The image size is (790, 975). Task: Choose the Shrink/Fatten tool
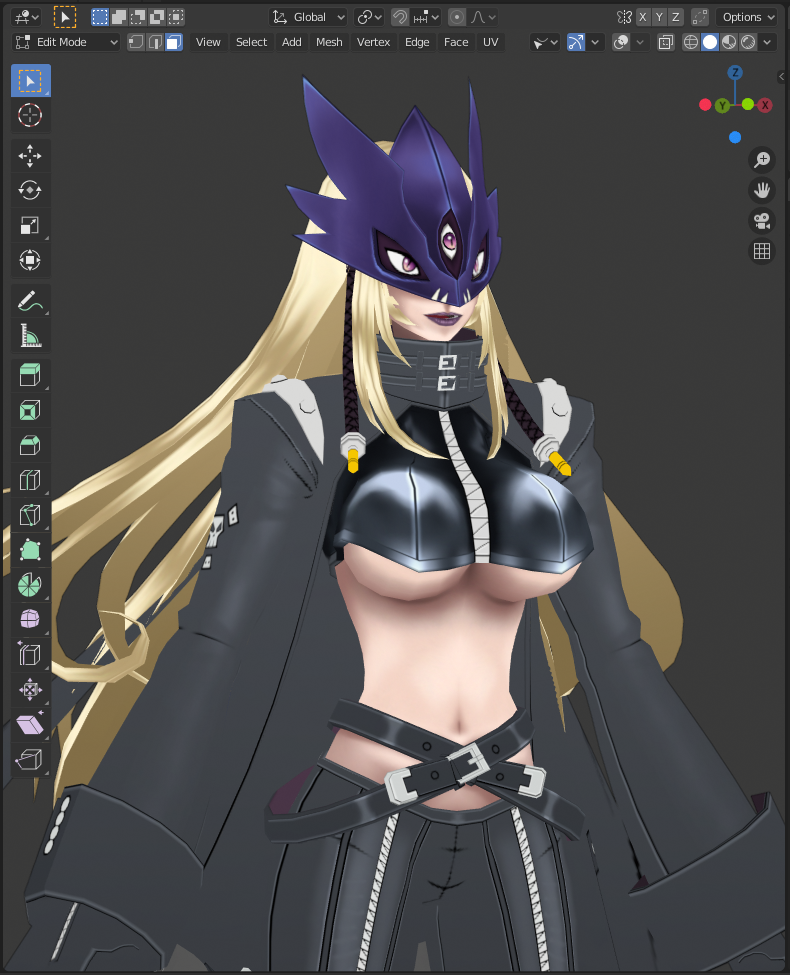click(30, 689)
